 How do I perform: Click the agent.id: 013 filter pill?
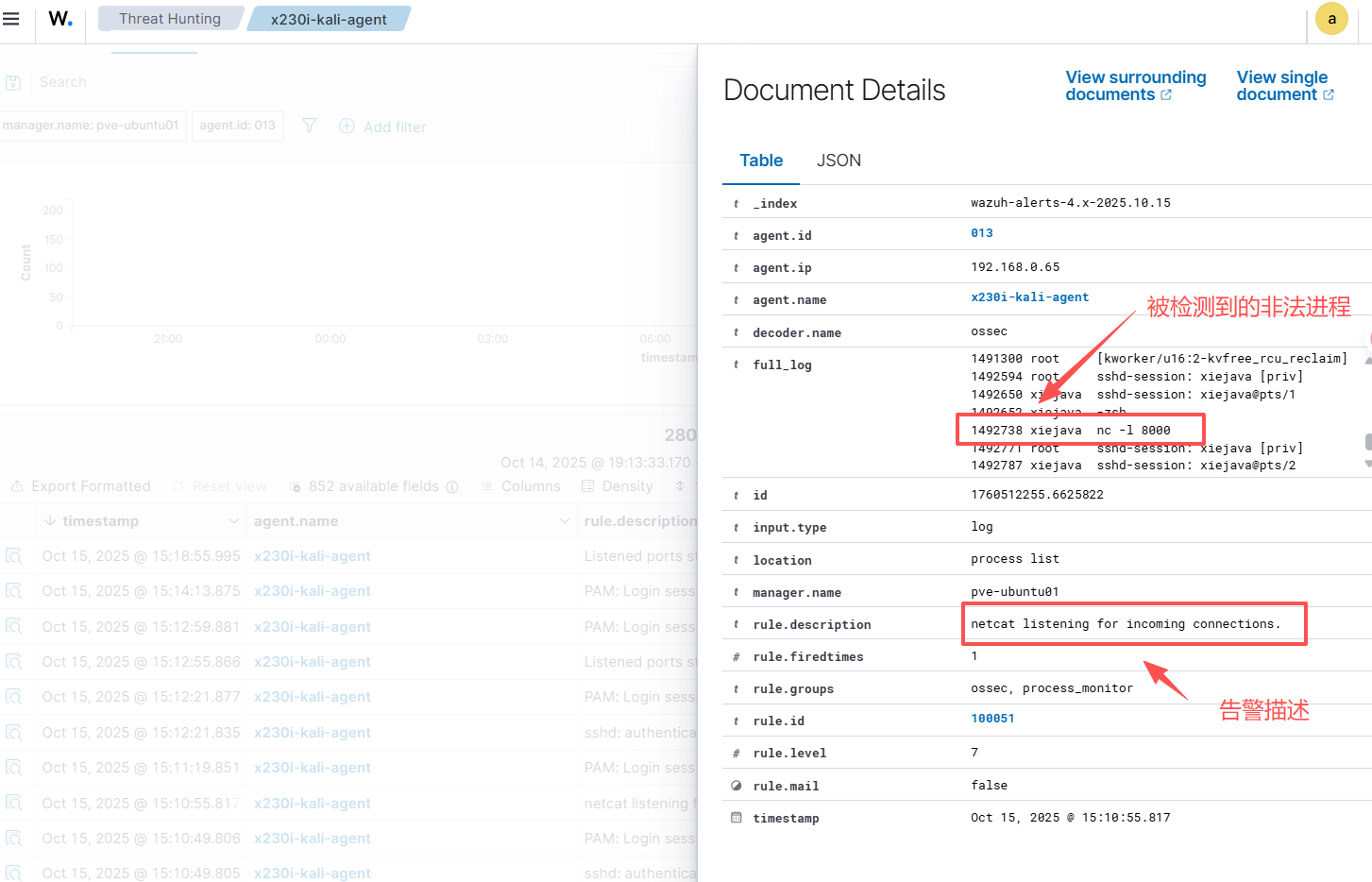tap(237, 126)
